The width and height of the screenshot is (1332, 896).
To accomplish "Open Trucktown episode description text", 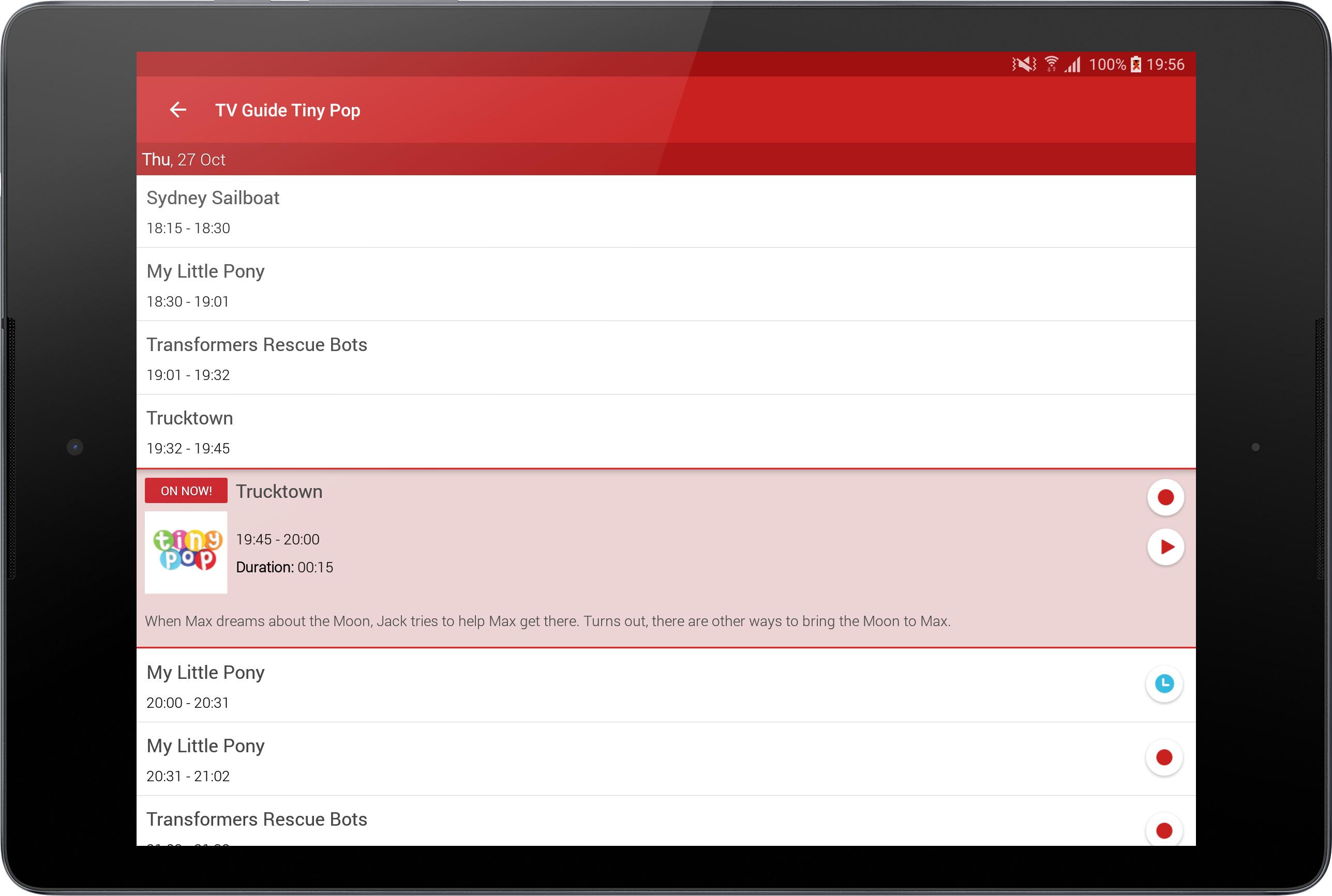I will [548, 621].
